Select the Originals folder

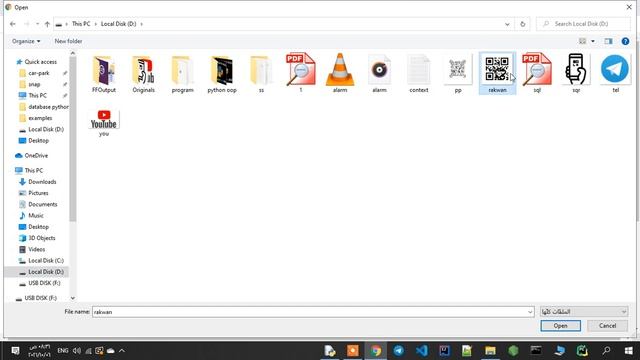coord(143,73)
